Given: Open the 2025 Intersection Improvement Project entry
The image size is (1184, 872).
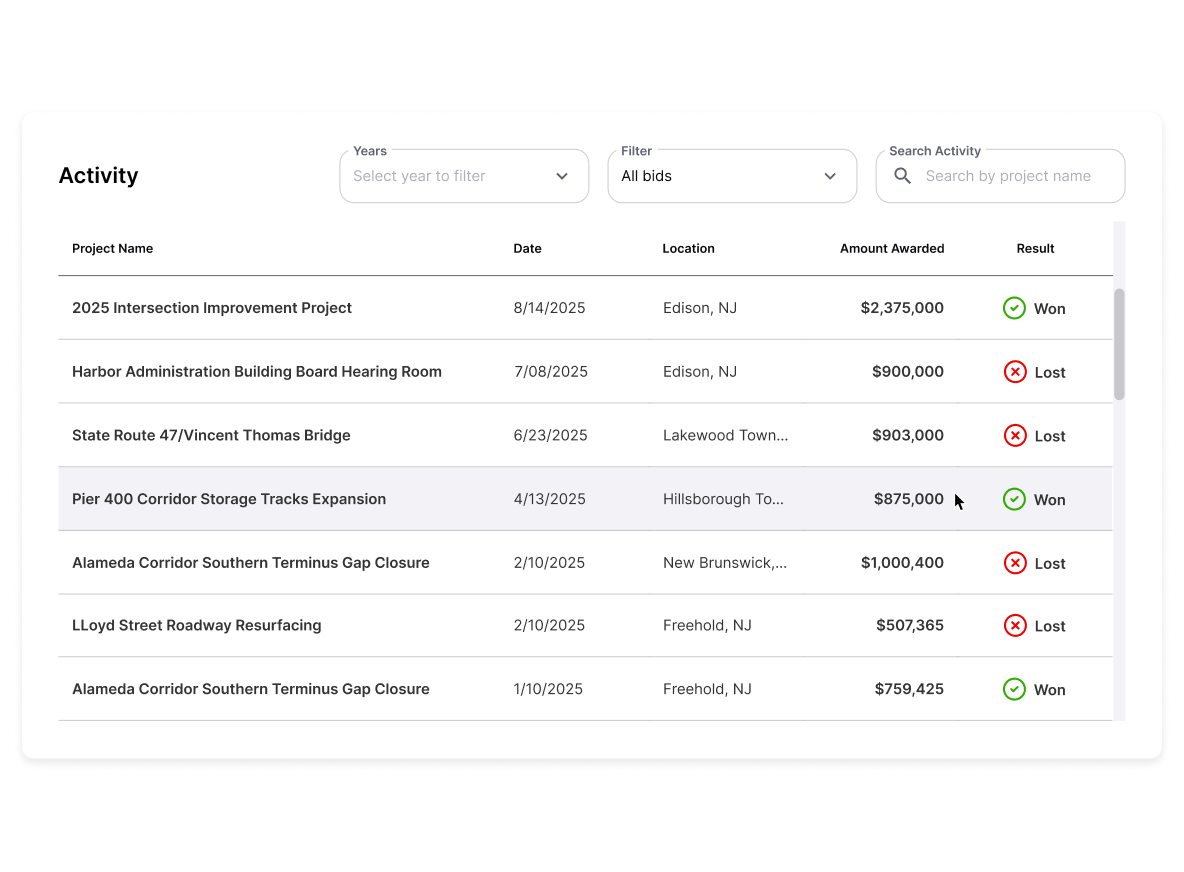Looking at the screenshot, I should pos(211,308).
